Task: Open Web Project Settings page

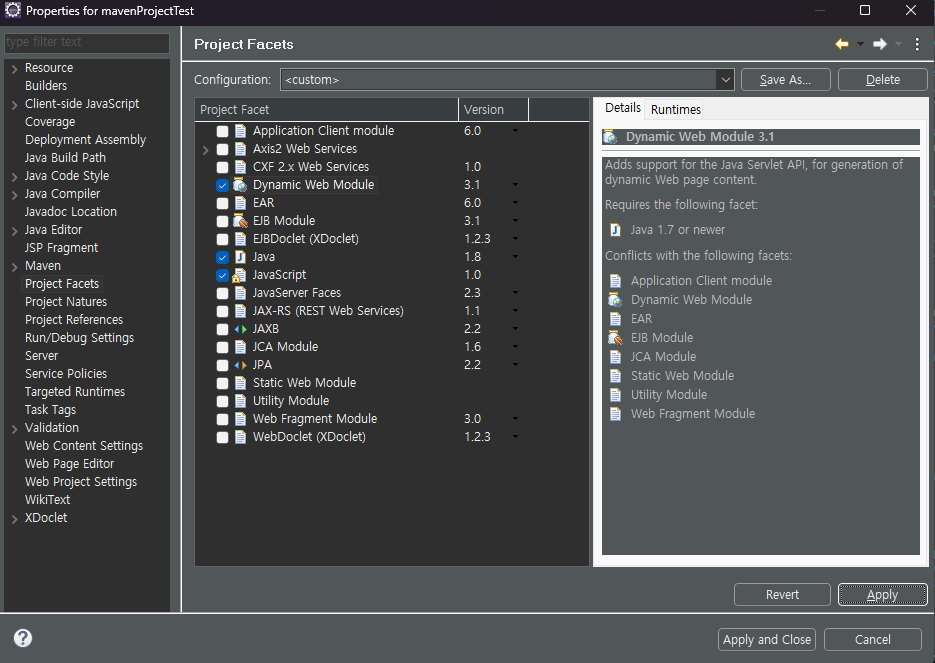Action: click(81, 482)
